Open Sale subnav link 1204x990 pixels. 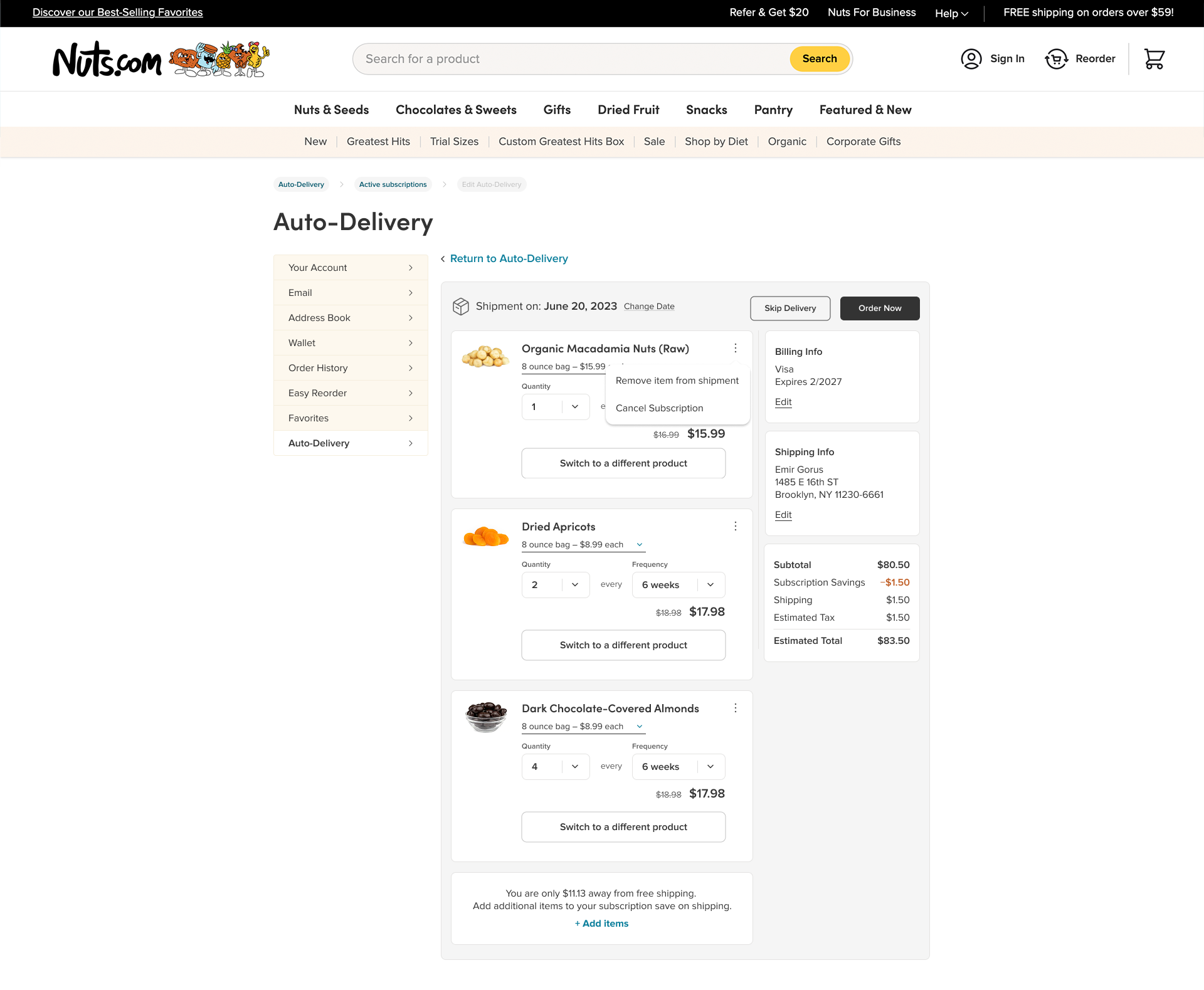point(654,142)
